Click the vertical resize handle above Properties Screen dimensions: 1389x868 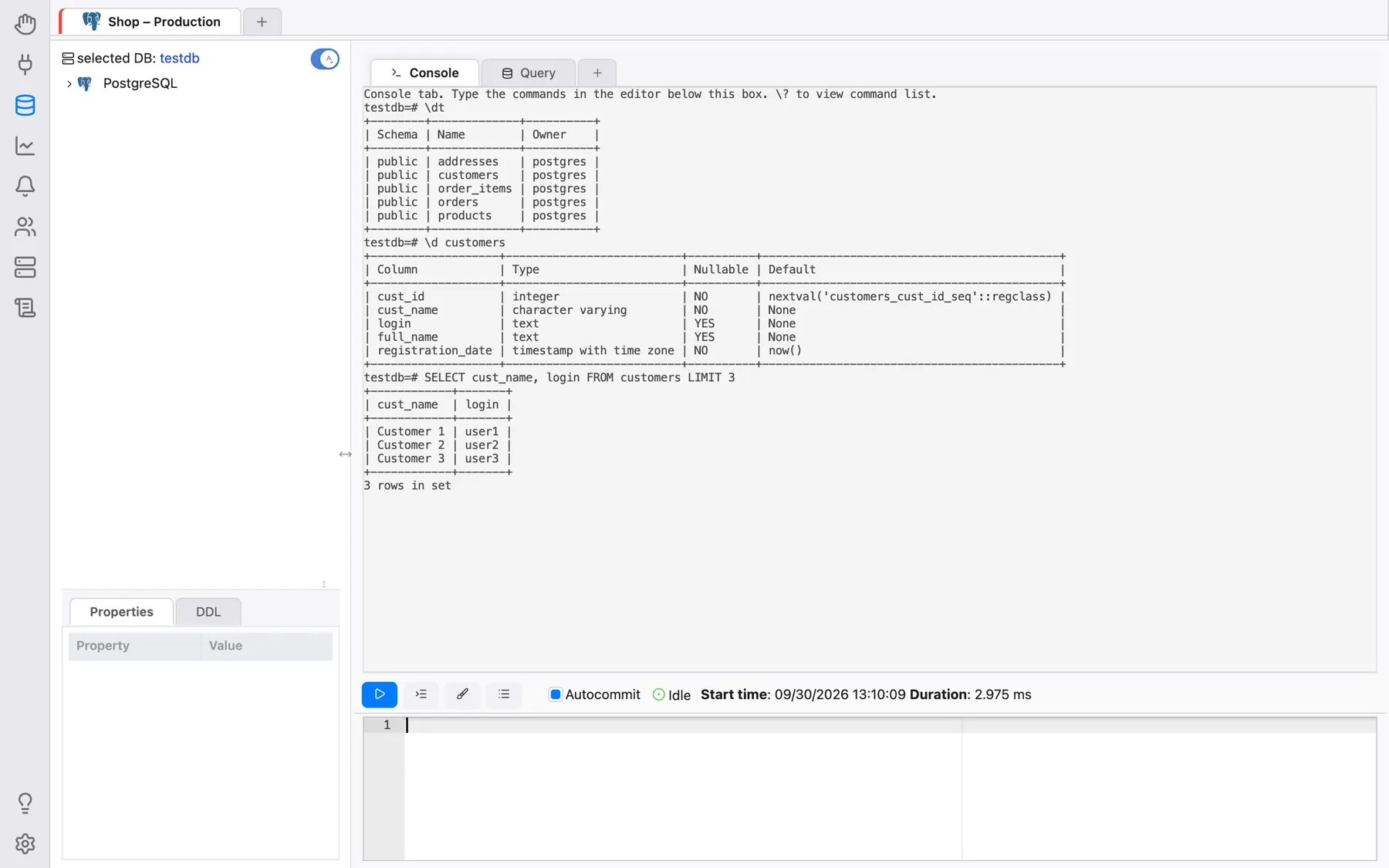[x=324, y=584]
